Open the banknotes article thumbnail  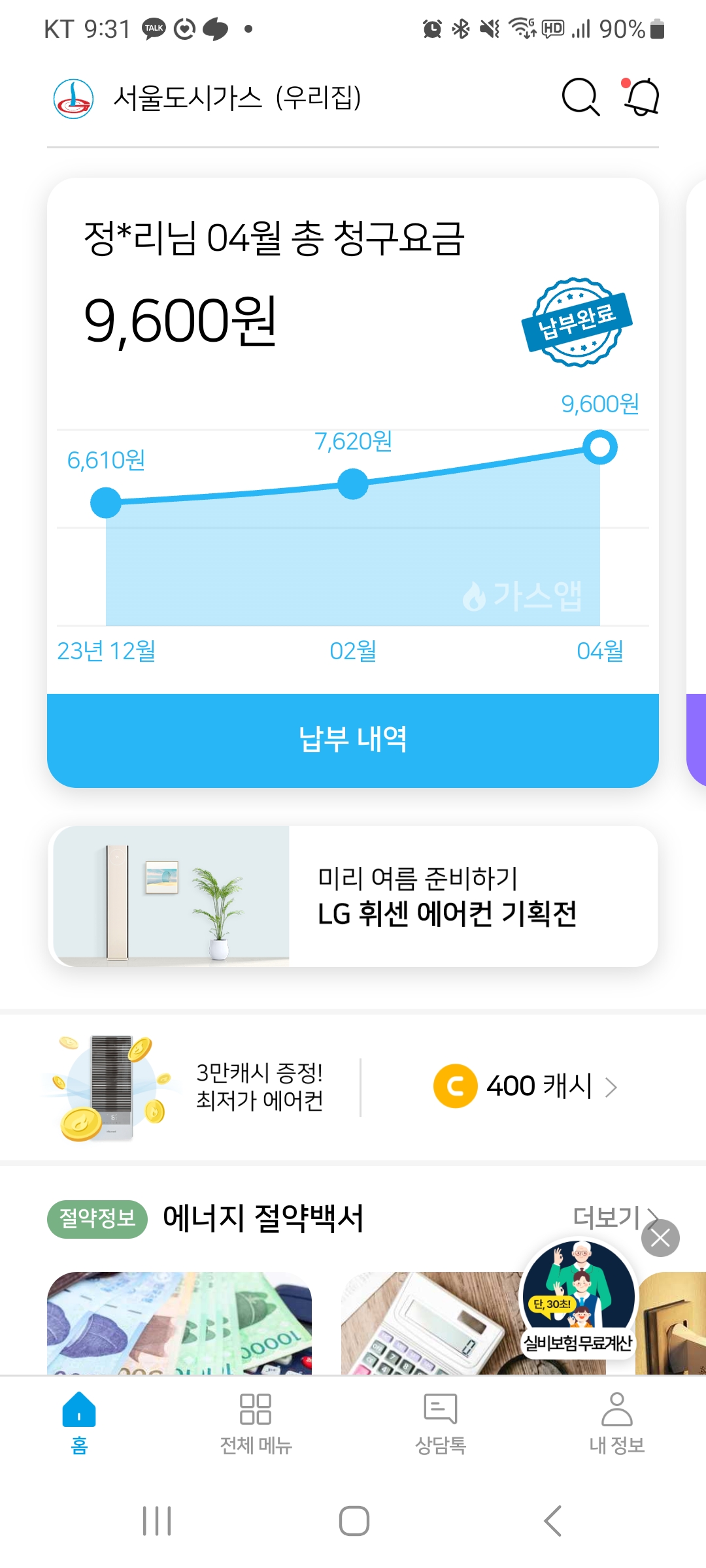click(x=179, y=1323)
